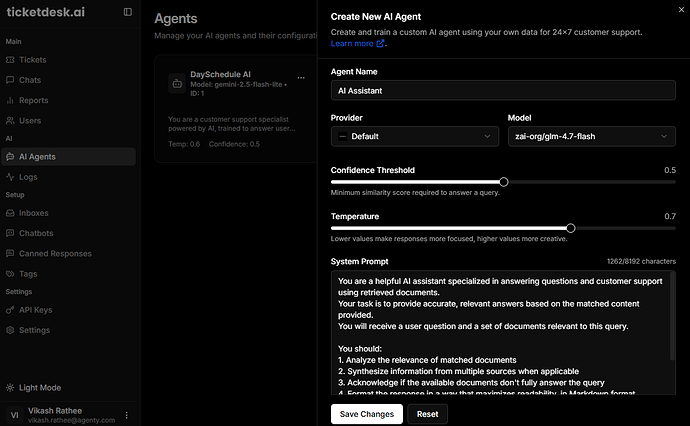Open the DaySchedule AI agent card
690x426 pixels.
236,109
